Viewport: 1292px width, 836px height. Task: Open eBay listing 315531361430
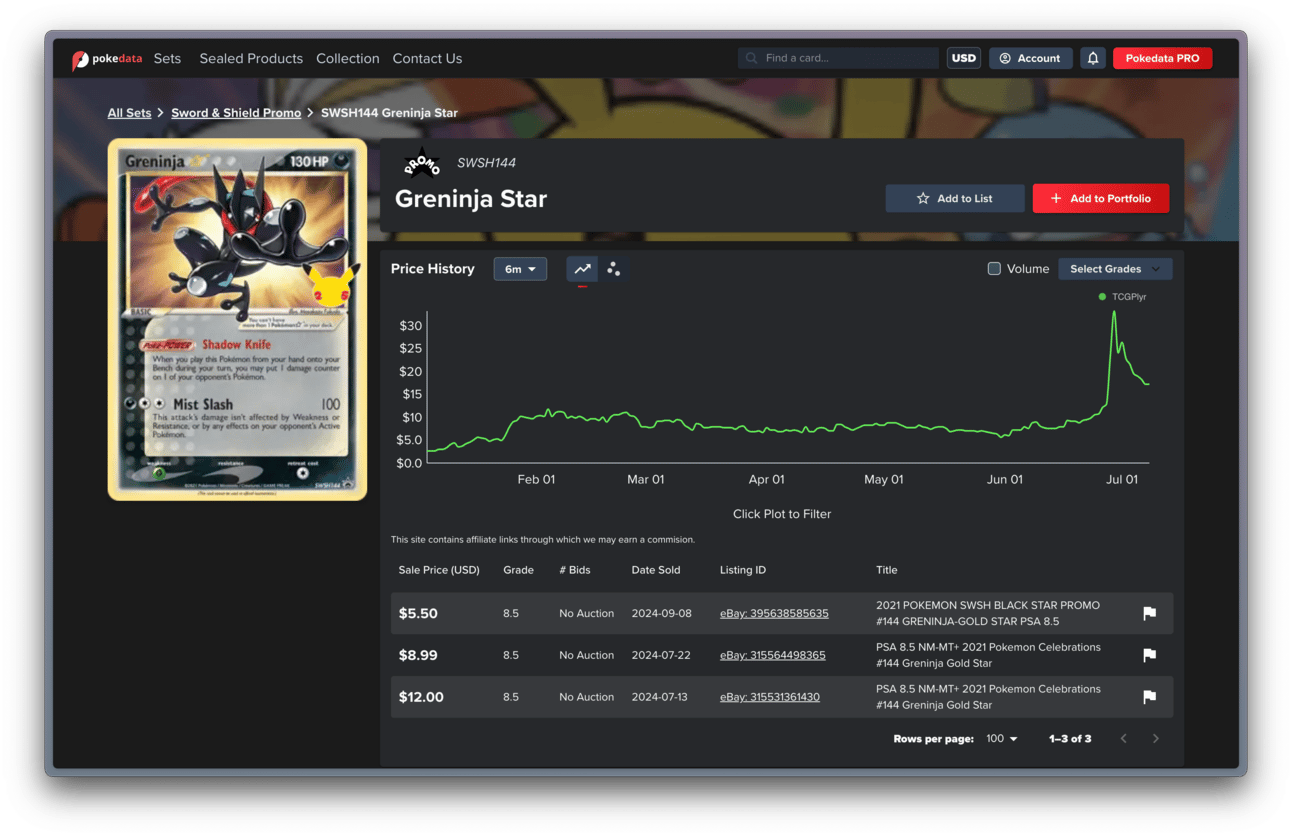(x=770, y=697)
